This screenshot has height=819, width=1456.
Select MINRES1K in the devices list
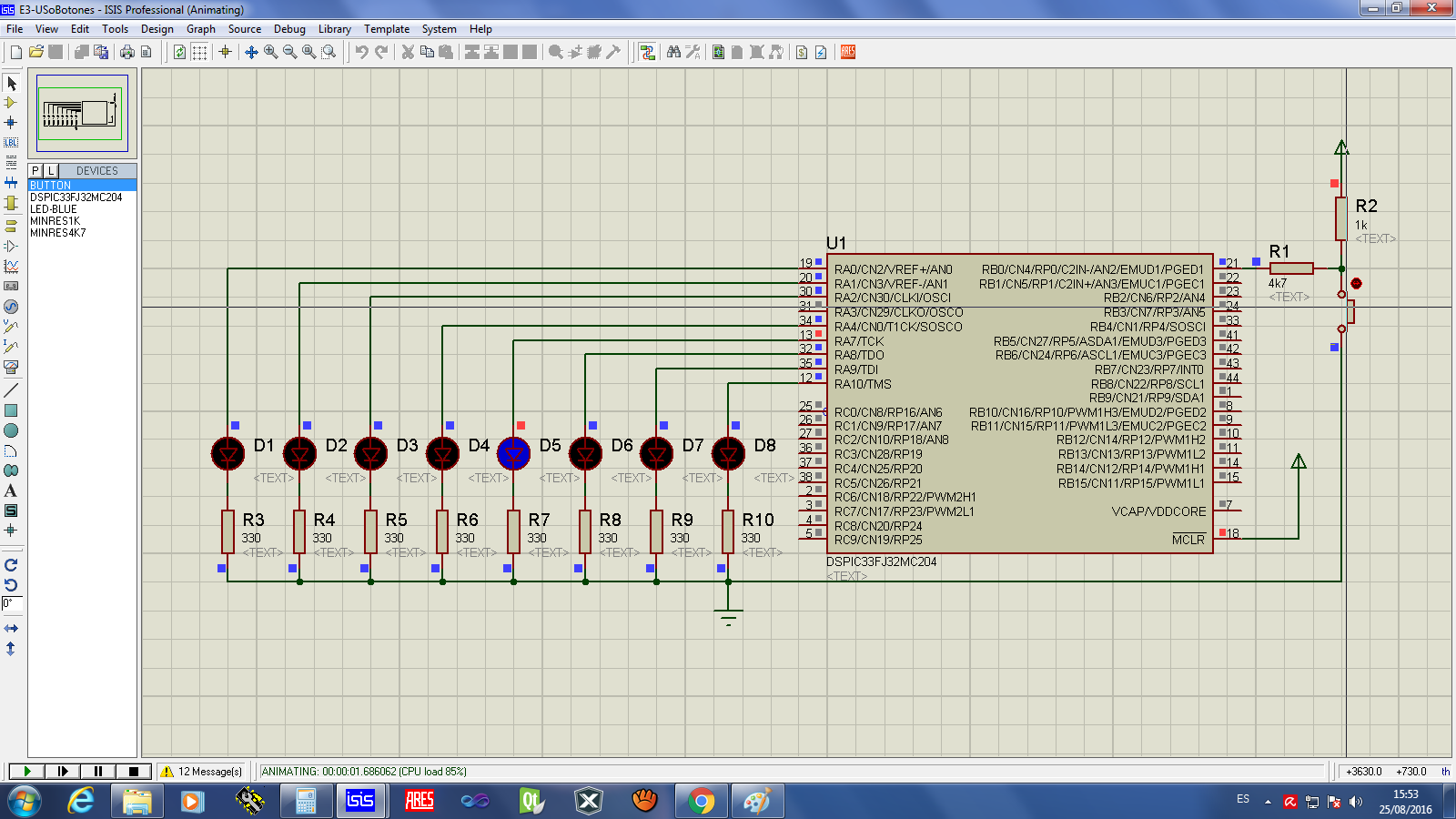click(x=82, y=220)
